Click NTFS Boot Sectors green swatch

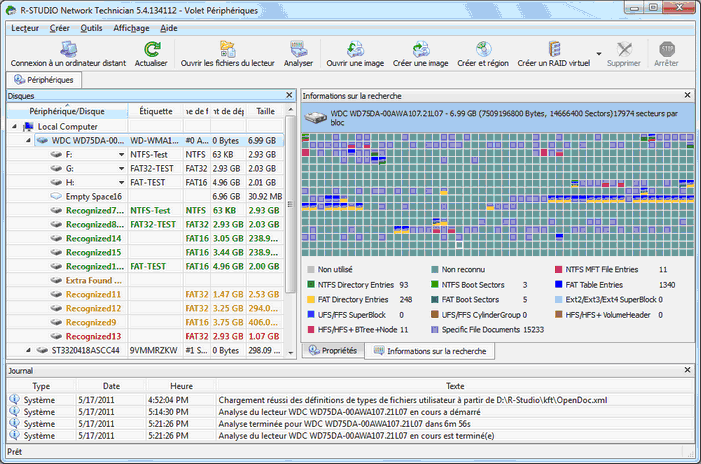(x=435, y=284)
